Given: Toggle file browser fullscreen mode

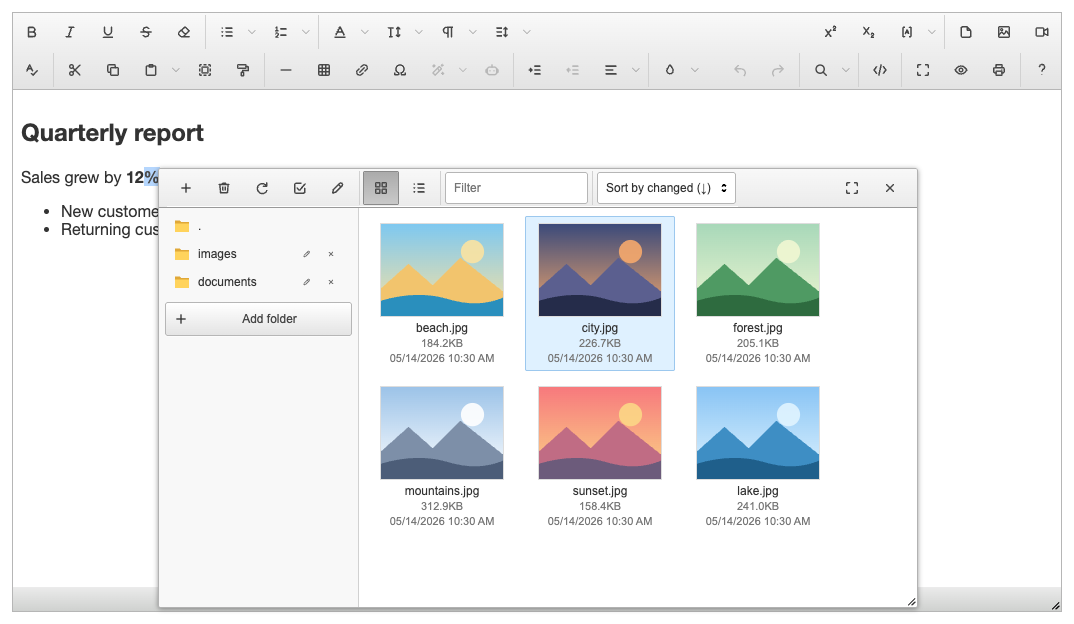Looking at the screenshot, I should tap(851, 188).
